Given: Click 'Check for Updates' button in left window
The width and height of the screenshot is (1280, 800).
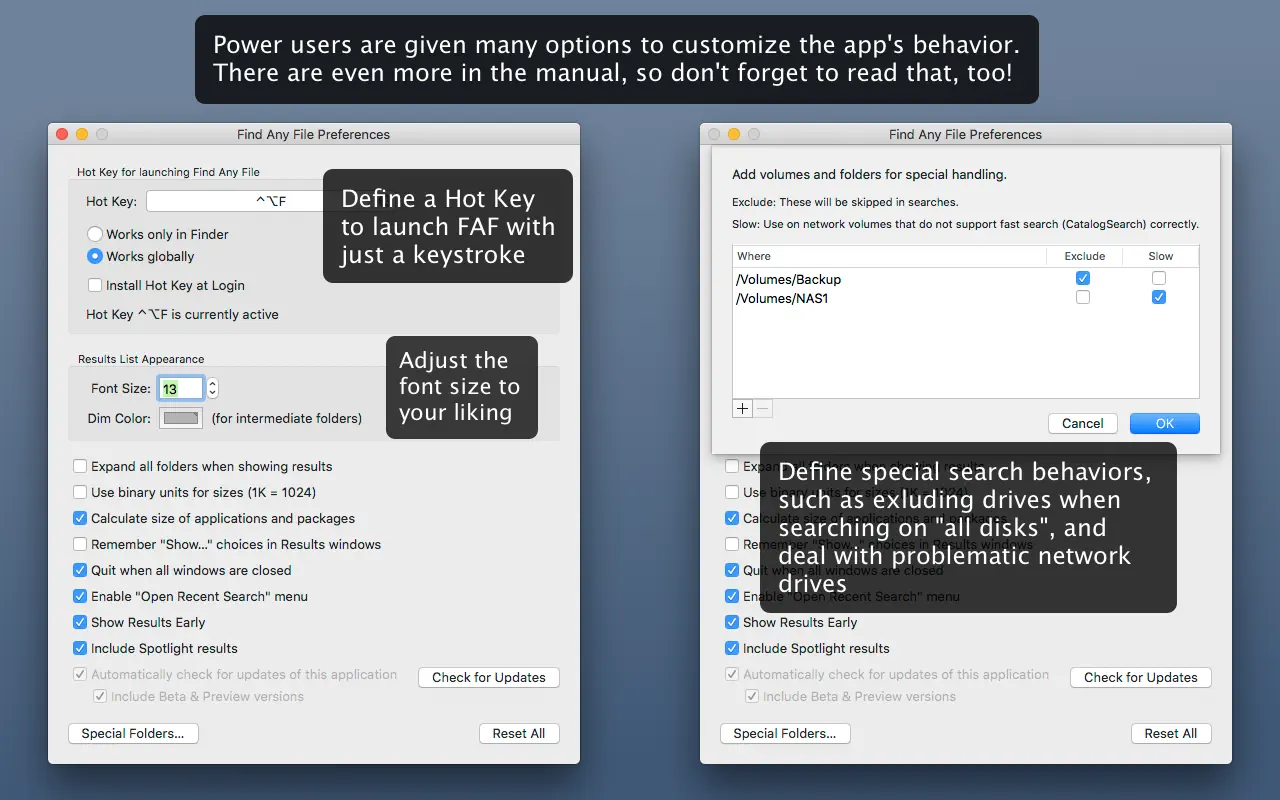Looking at the screenshot, I should (489, 677).
